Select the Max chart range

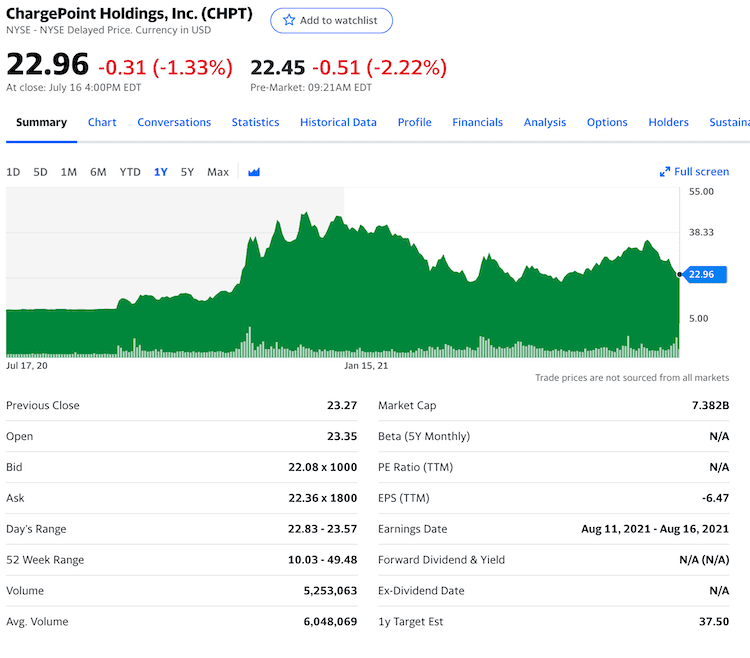click(218, 172)
